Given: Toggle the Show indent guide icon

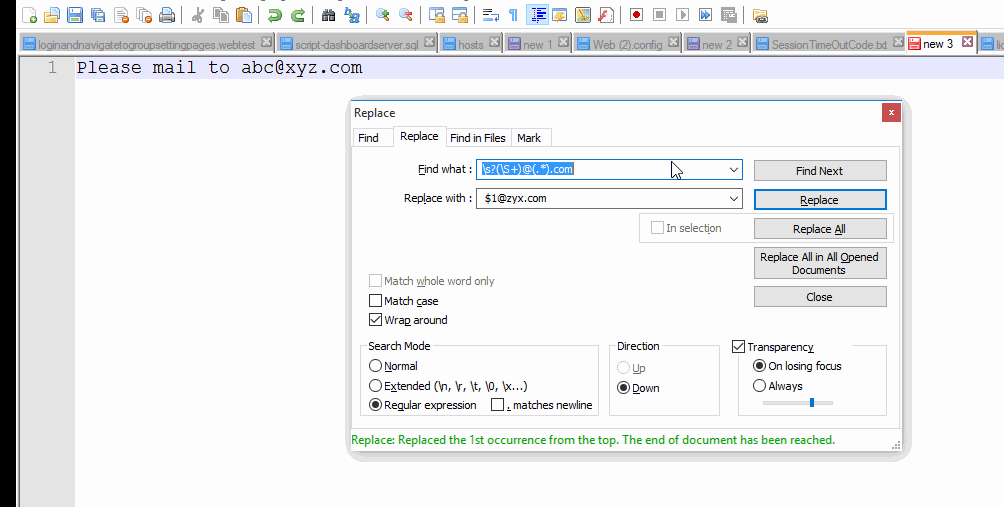Looking at the screenshot, I should coord(537,15).
